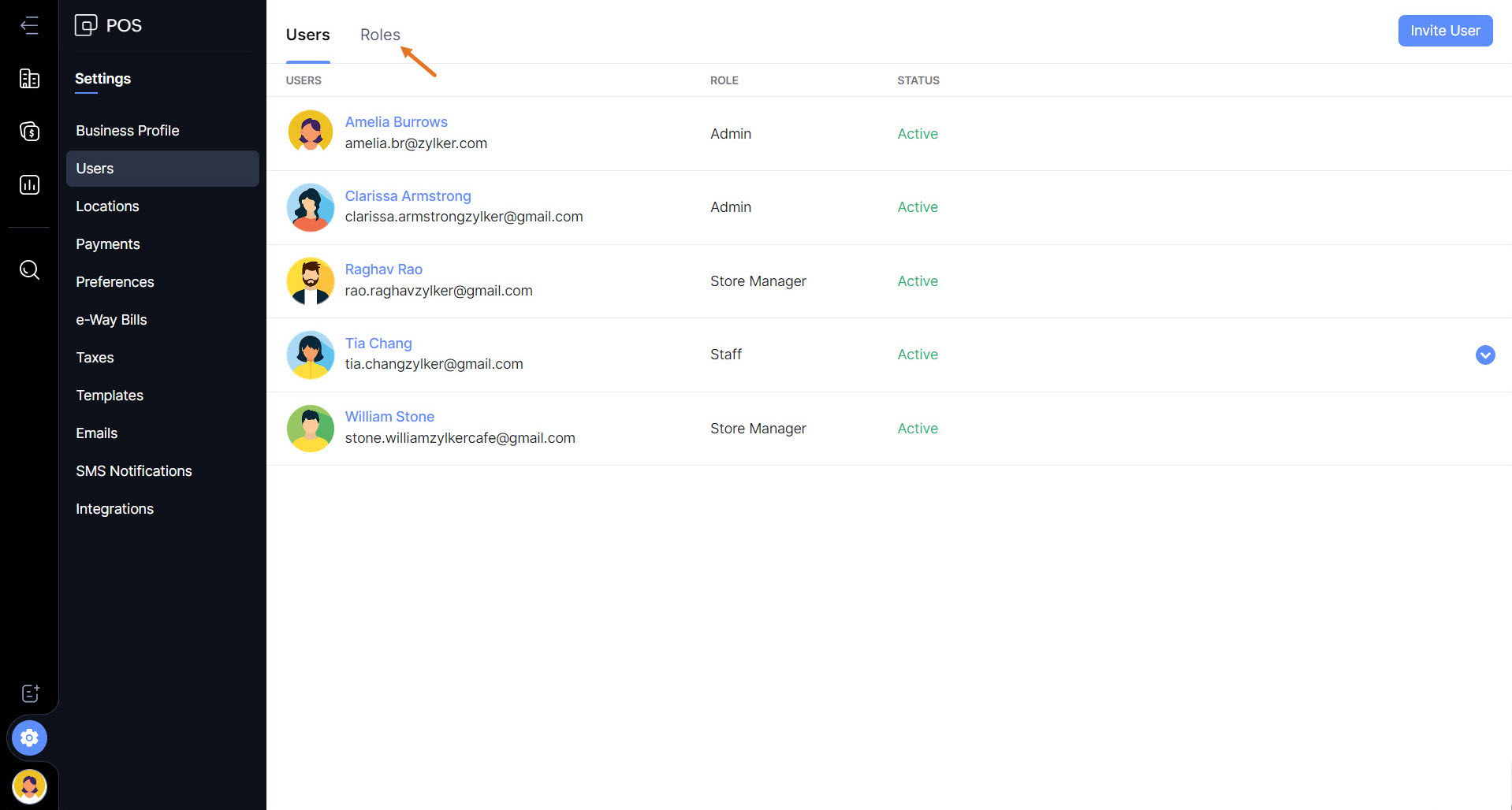Click Raghav Rao's avatar thumbnail
Screen dimensions: 1512x810
(311, 281)
